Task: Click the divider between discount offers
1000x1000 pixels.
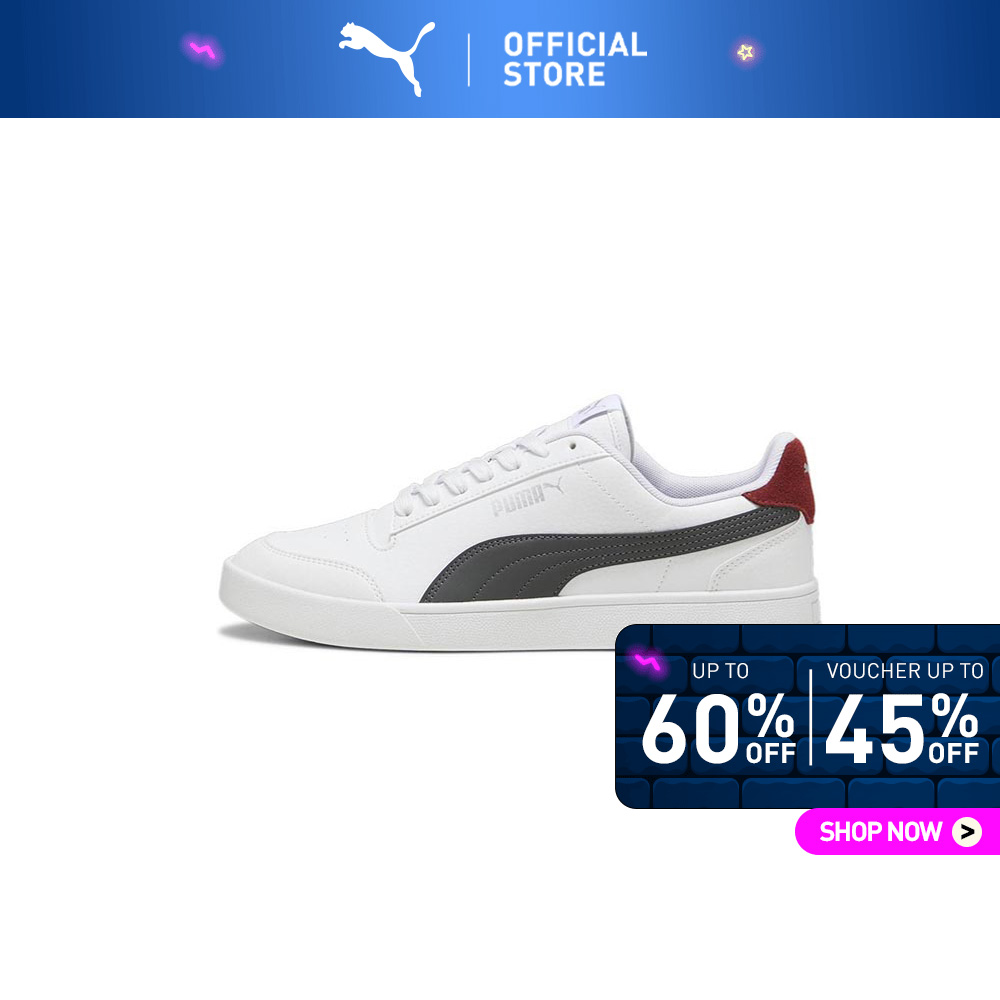Action: [811, 717]
